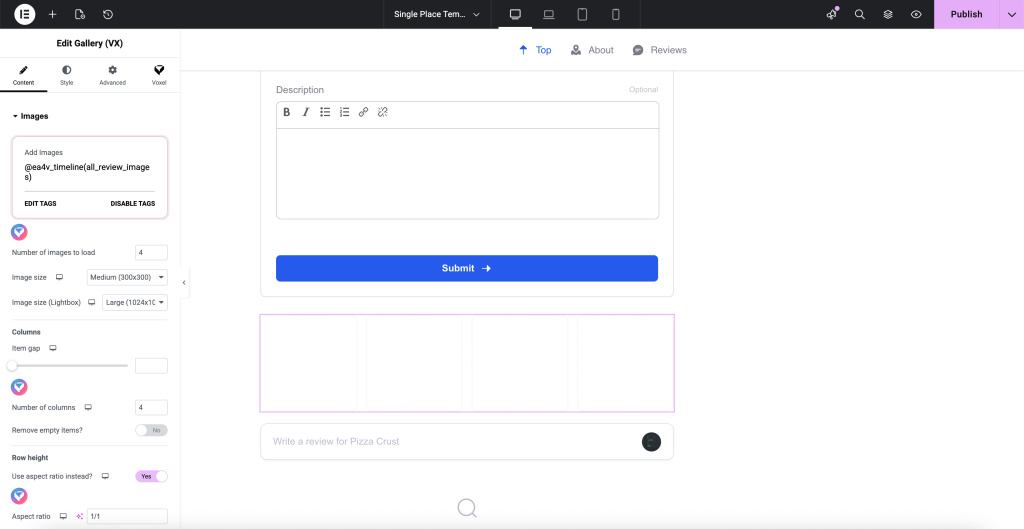1024x529 pixels.
Task: Switch to the Style tab
Action: 66,75
